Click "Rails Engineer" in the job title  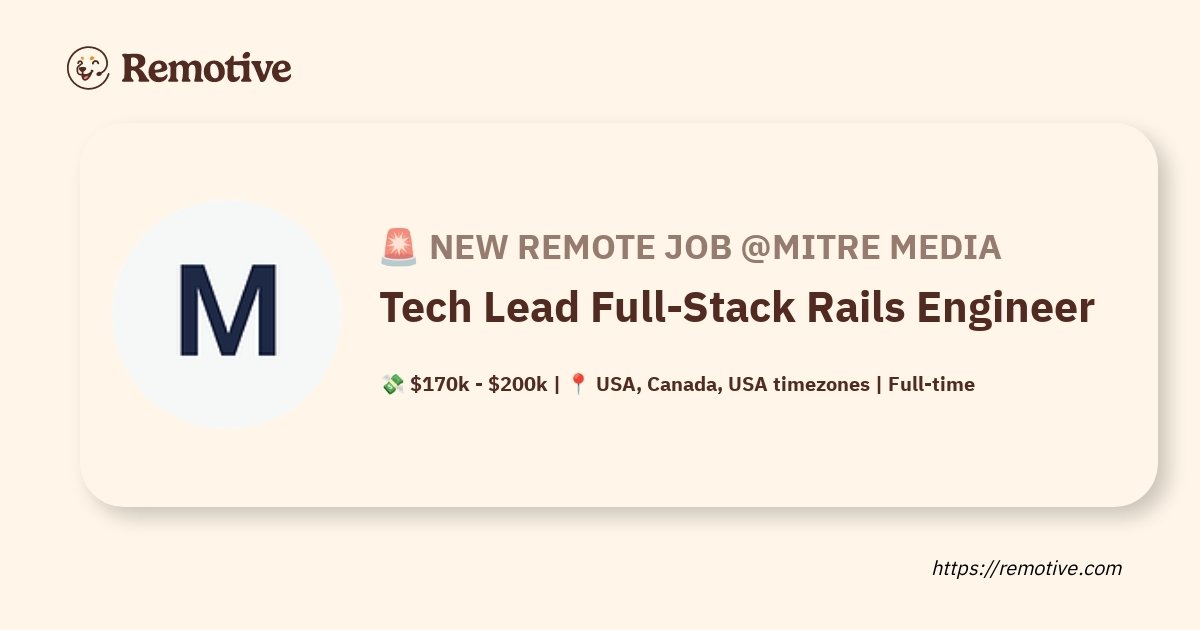point(962,308)
